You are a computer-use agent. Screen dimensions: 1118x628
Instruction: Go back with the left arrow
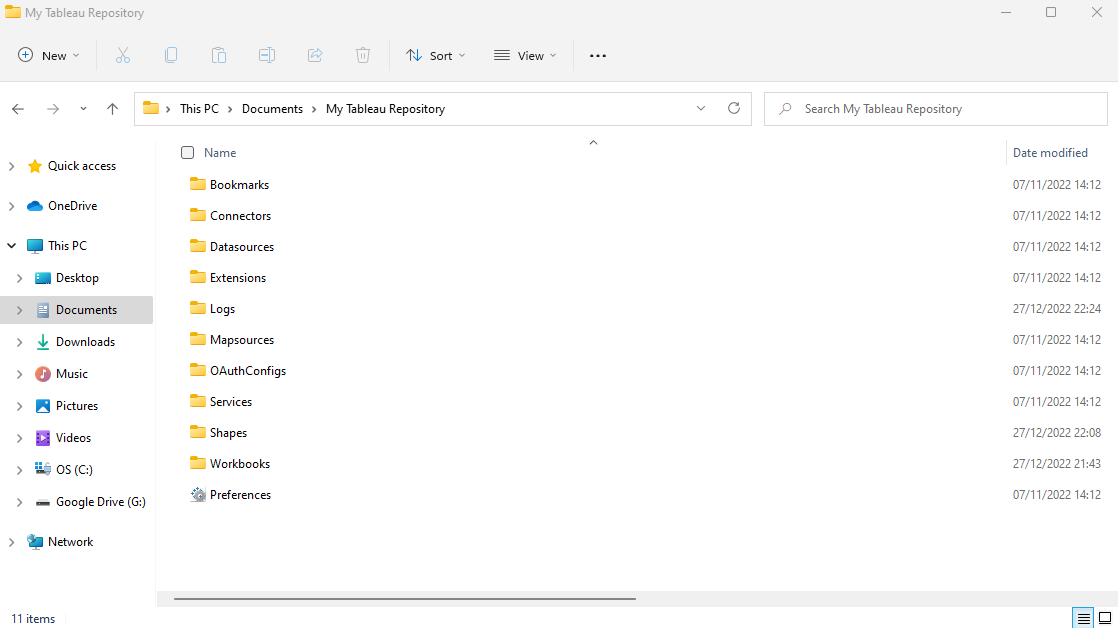pyautogui.click(x=18, y=109)
